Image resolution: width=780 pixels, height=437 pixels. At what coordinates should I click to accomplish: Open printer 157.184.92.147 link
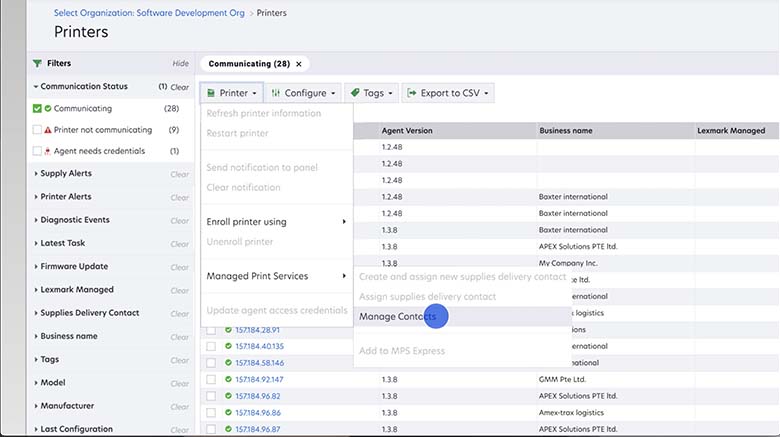(x=259, y=380)
